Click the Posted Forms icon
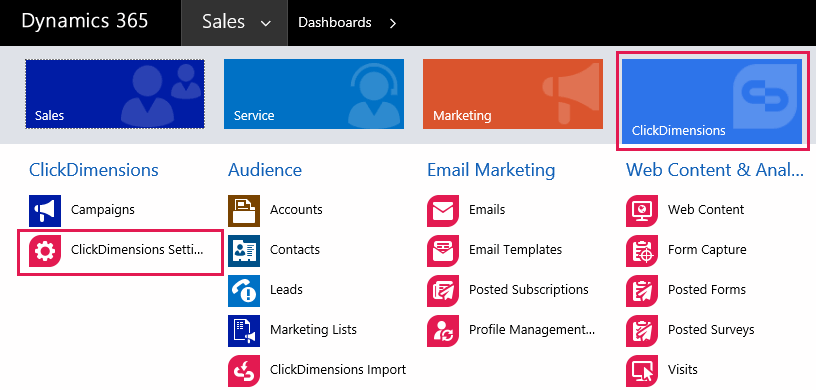 642,291
